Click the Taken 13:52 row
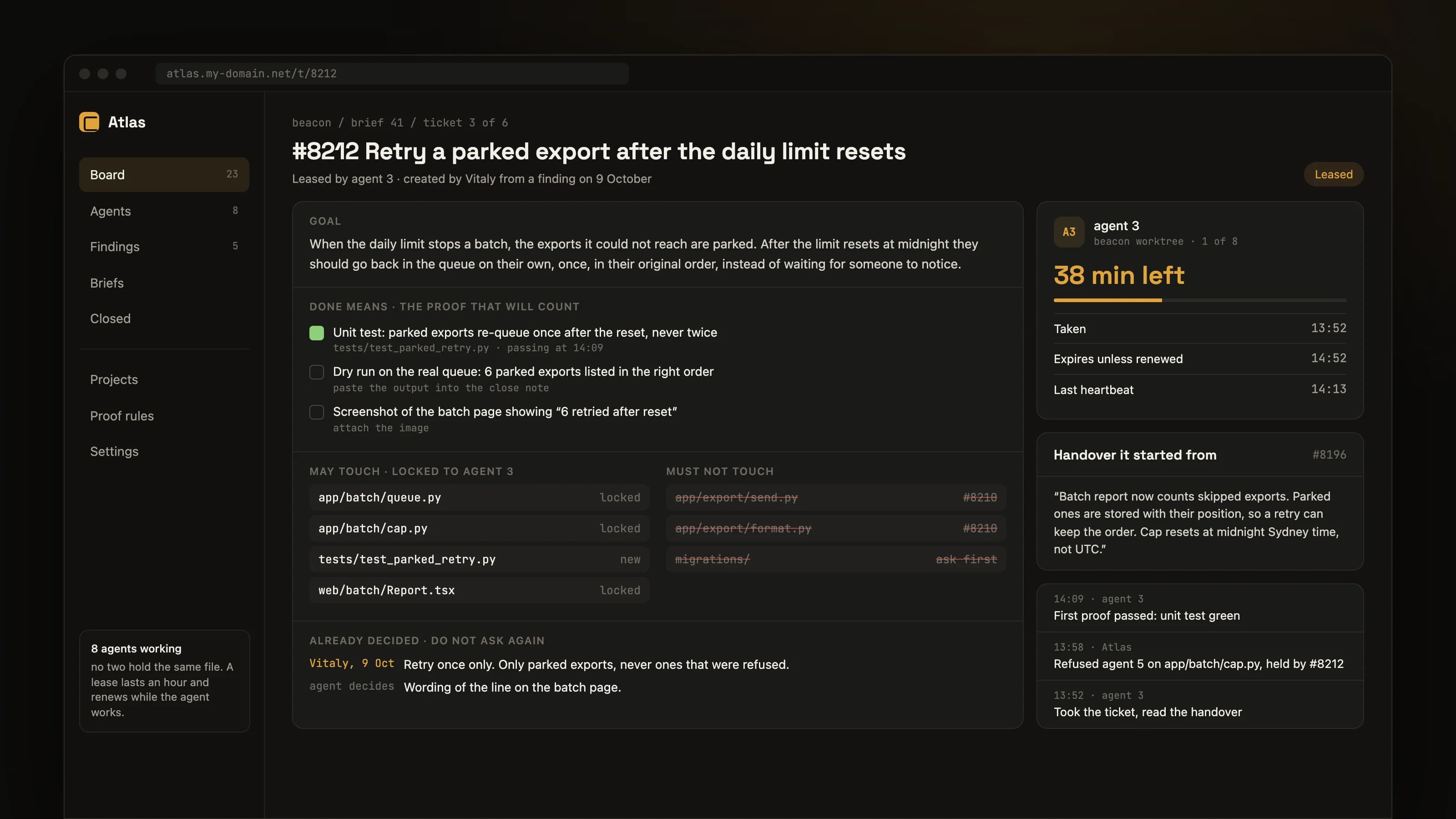Viewport: 1456px width, 819px height. click(1199, 329)
